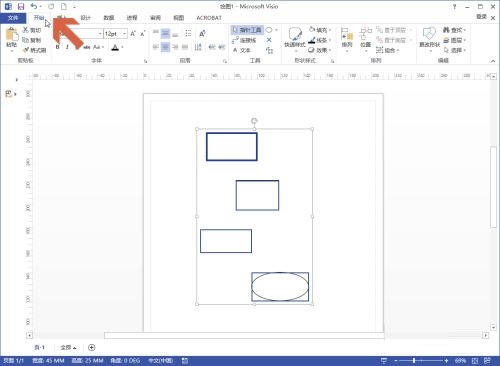Switch to the Process tab
The image size is (500, 366).
(132, 18)
